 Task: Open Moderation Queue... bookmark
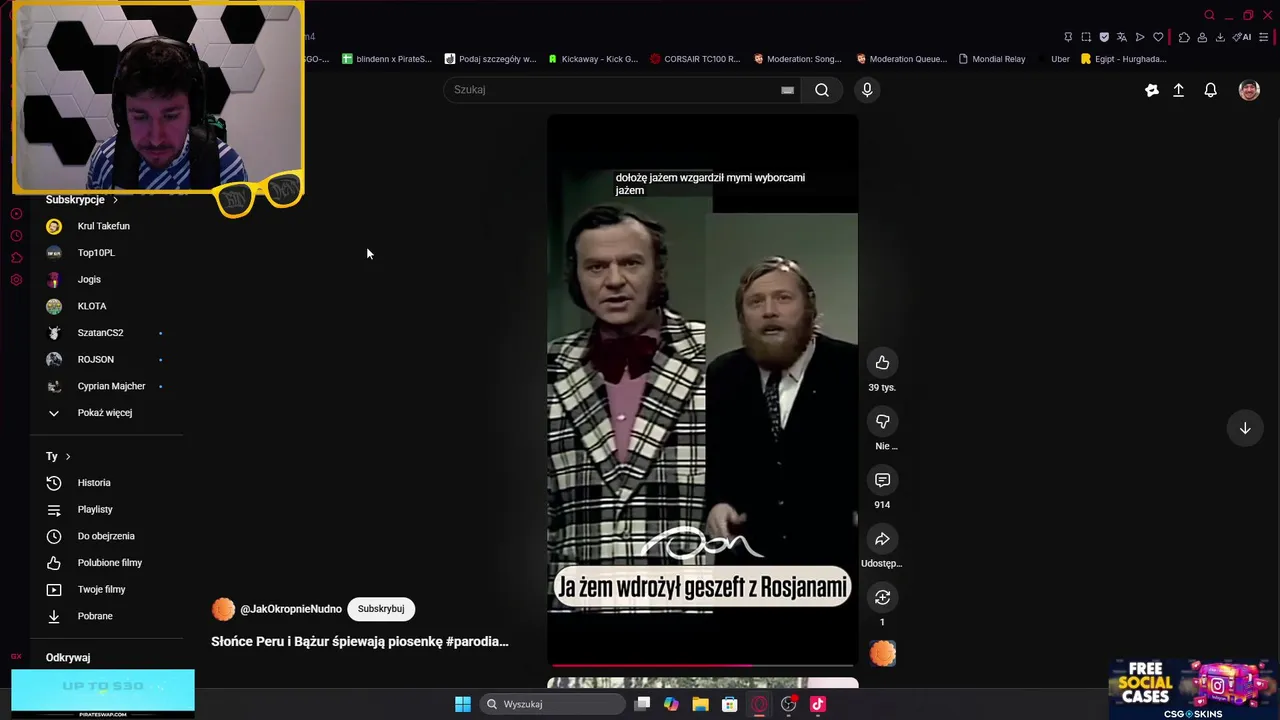[901, 59]
